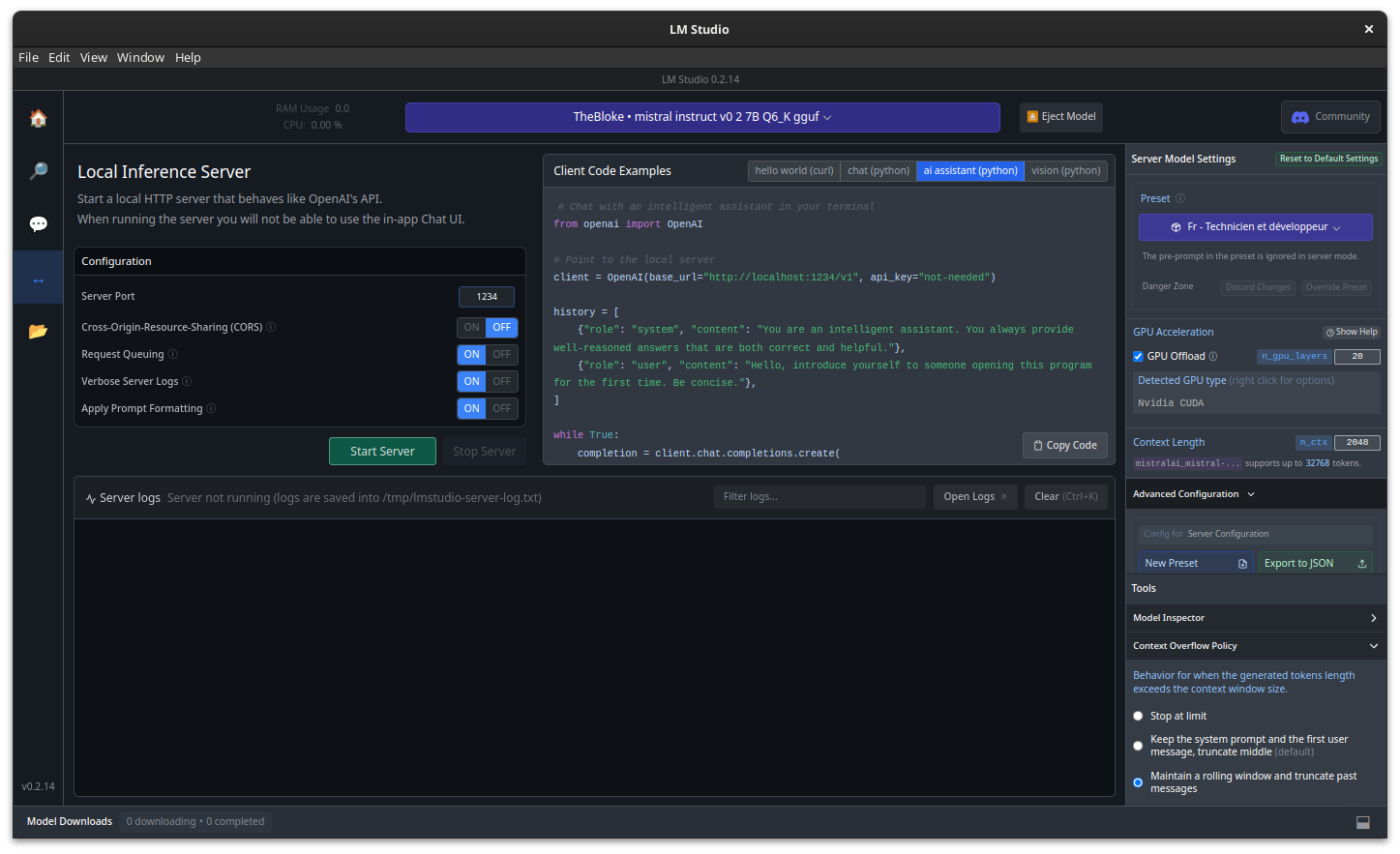Click the Show Help icon button
The image size is (1400, 854).
1351,332
